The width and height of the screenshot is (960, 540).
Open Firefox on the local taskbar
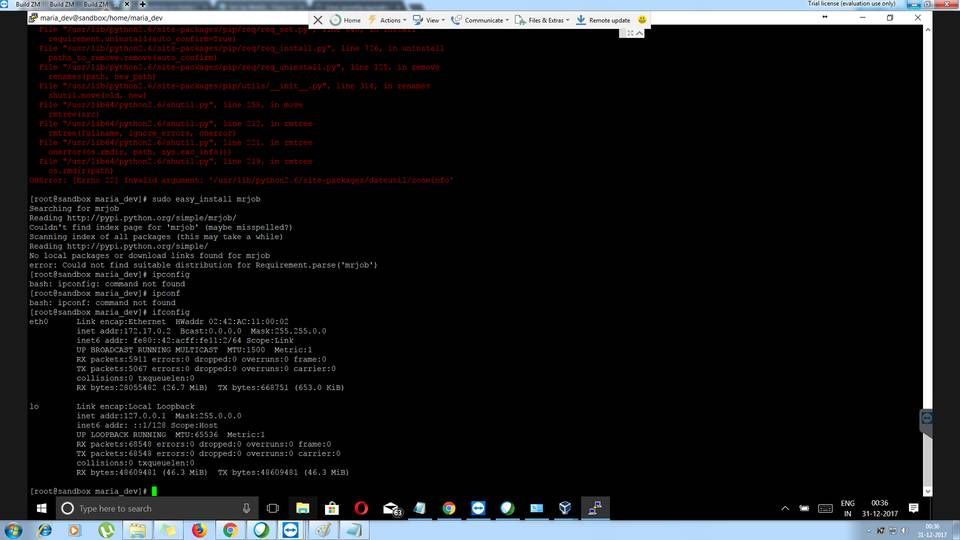point(199,530)
